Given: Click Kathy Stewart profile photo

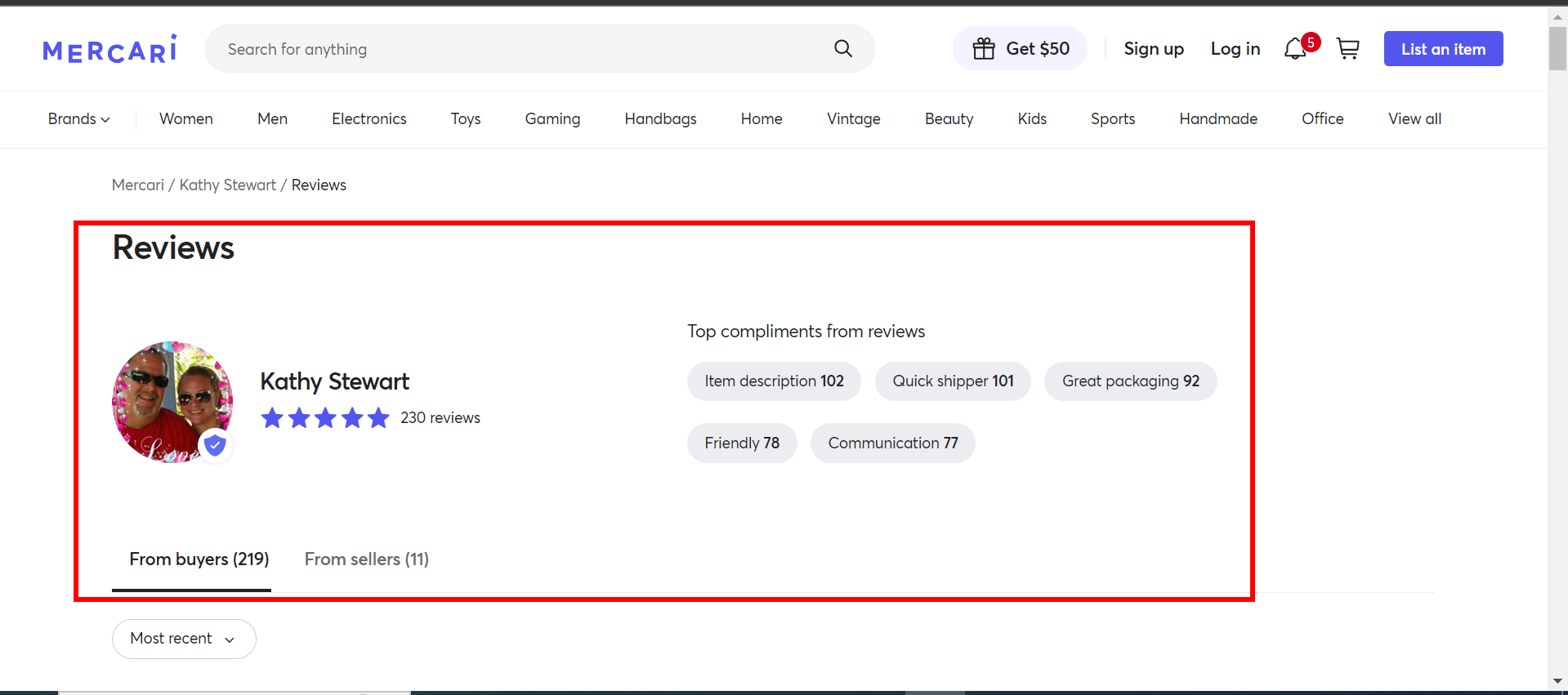Looking at the screenshot, I should tap(172, 402).
